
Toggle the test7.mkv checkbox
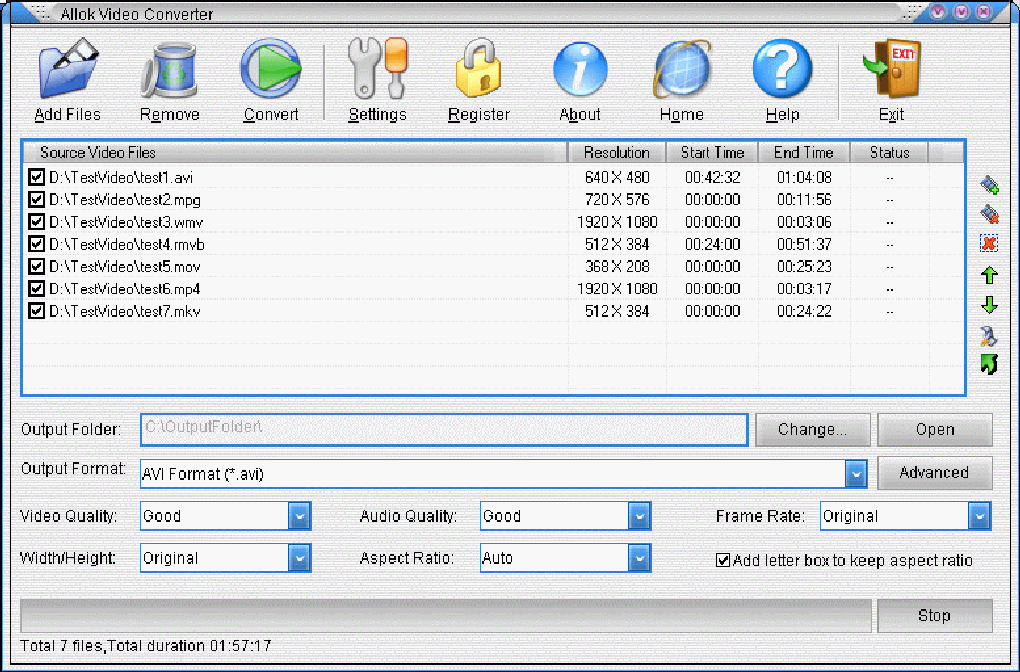(x=36, y=311)
